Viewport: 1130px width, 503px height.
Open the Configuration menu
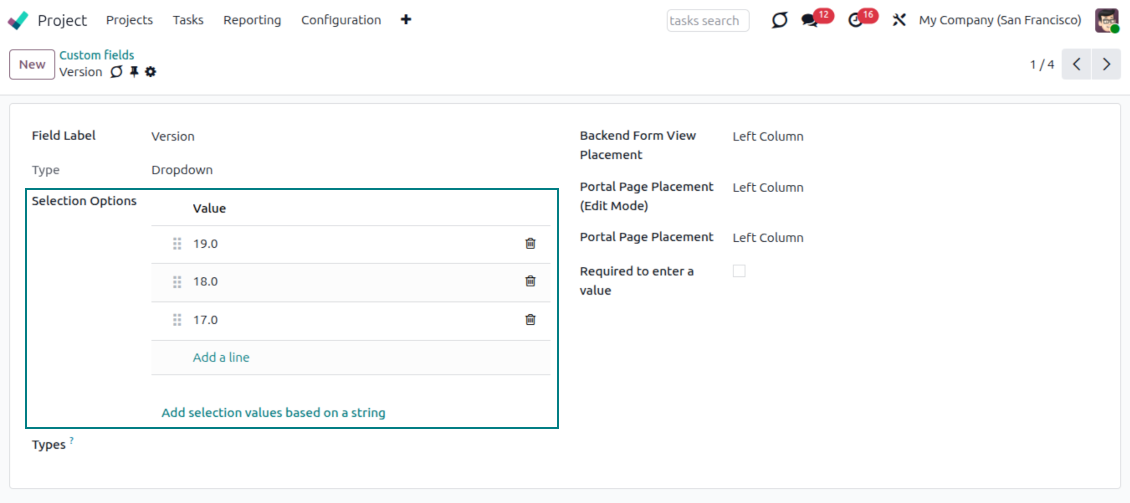(x=341, y=20)
